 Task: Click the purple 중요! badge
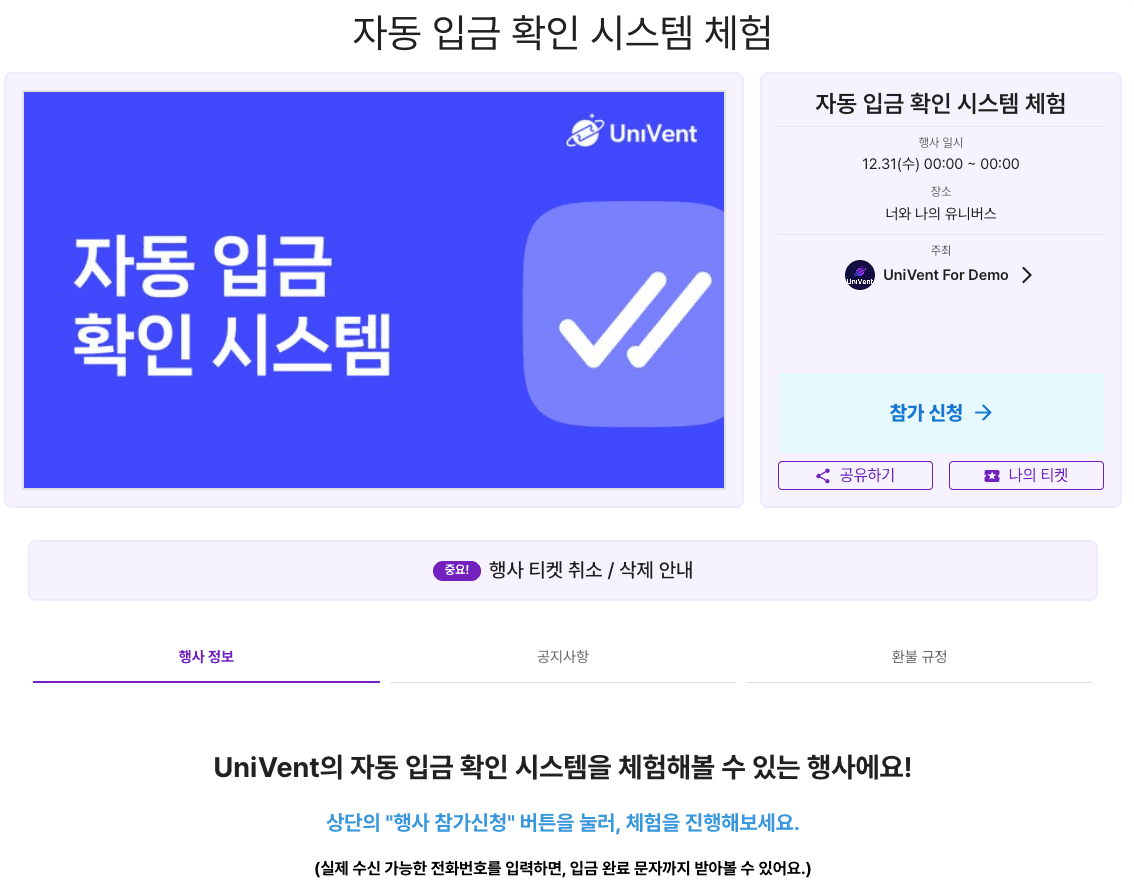coord(456,570)
